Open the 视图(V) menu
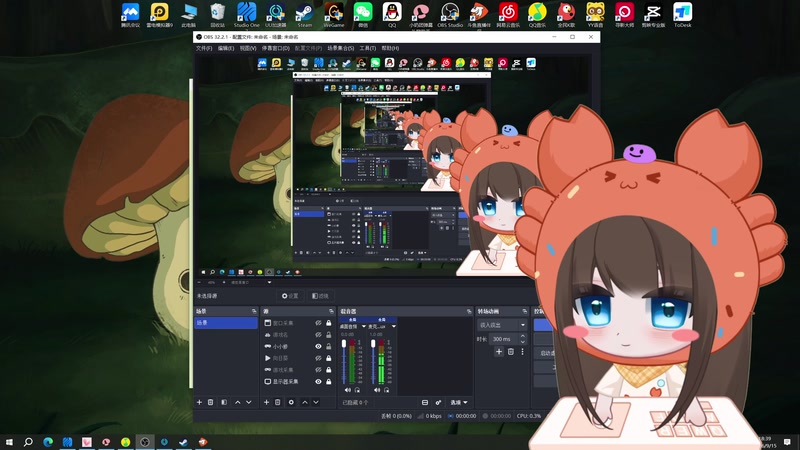The width and height of the screenshot is (800, 450). click(247, 48)
